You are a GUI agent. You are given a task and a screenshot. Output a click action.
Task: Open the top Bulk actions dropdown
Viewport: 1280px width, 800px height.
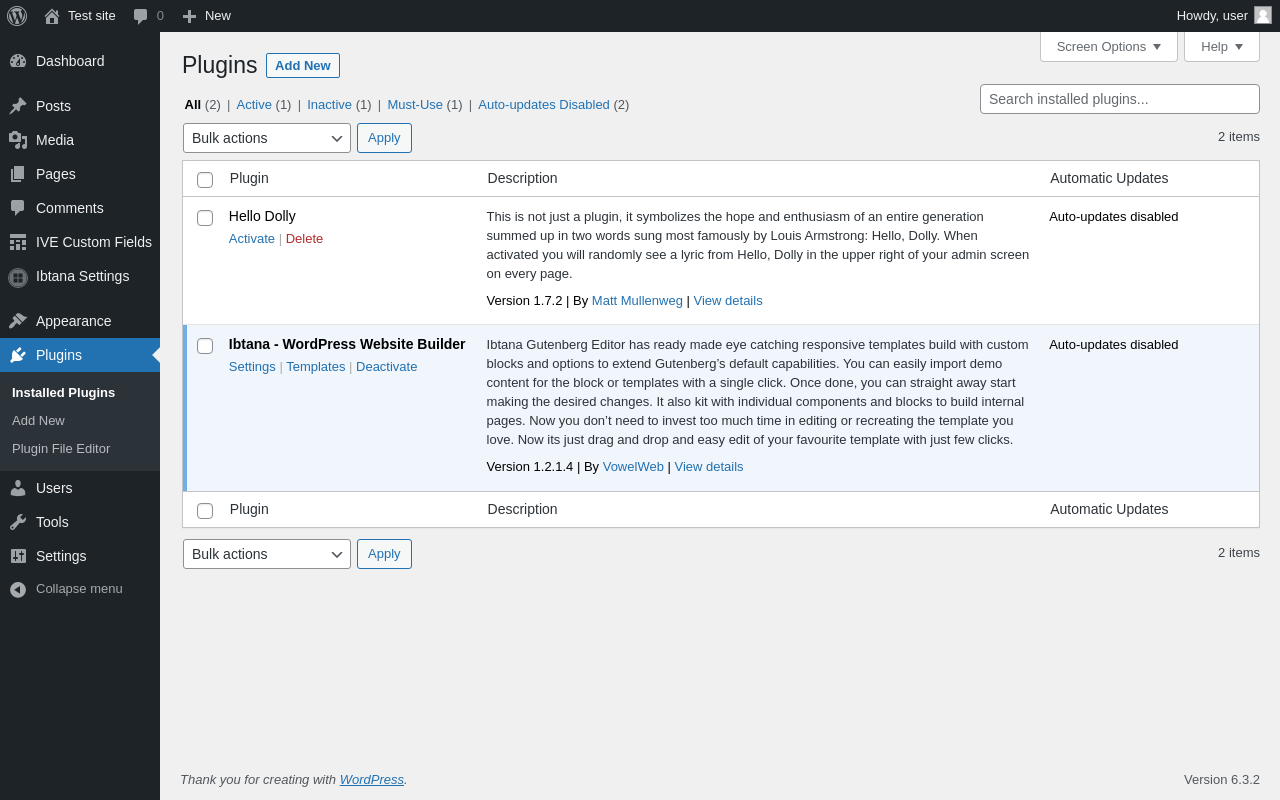(x=267, y=138)
